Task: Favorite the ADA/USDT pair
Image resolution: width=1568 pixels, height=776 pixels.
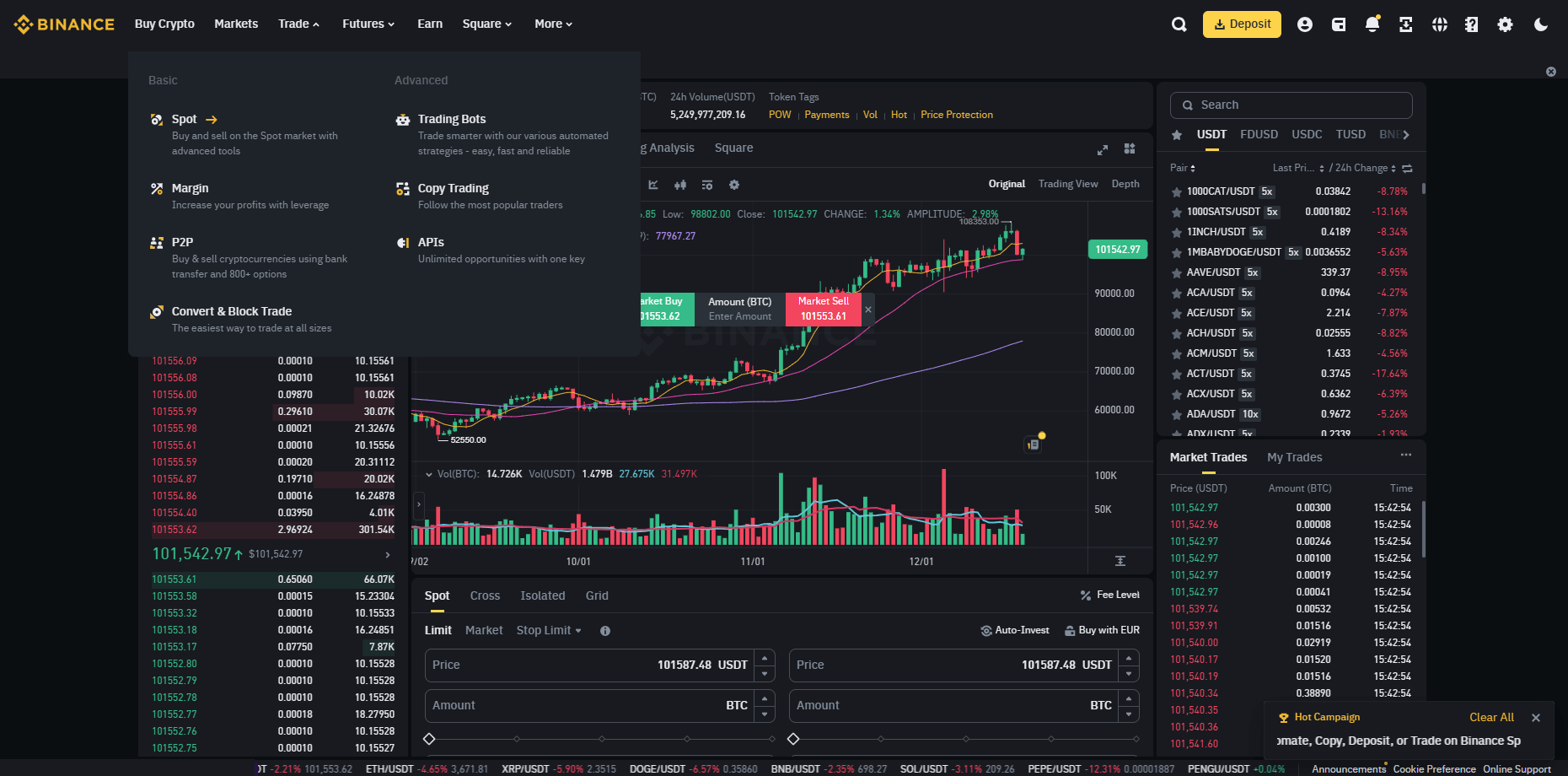Action: [1177, 415]
